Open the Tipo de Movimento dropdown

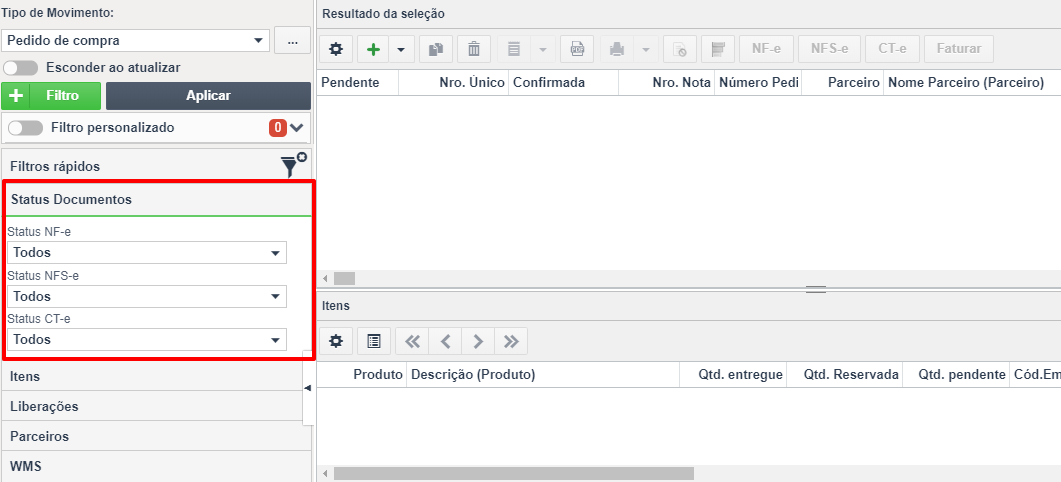point(135,41)
